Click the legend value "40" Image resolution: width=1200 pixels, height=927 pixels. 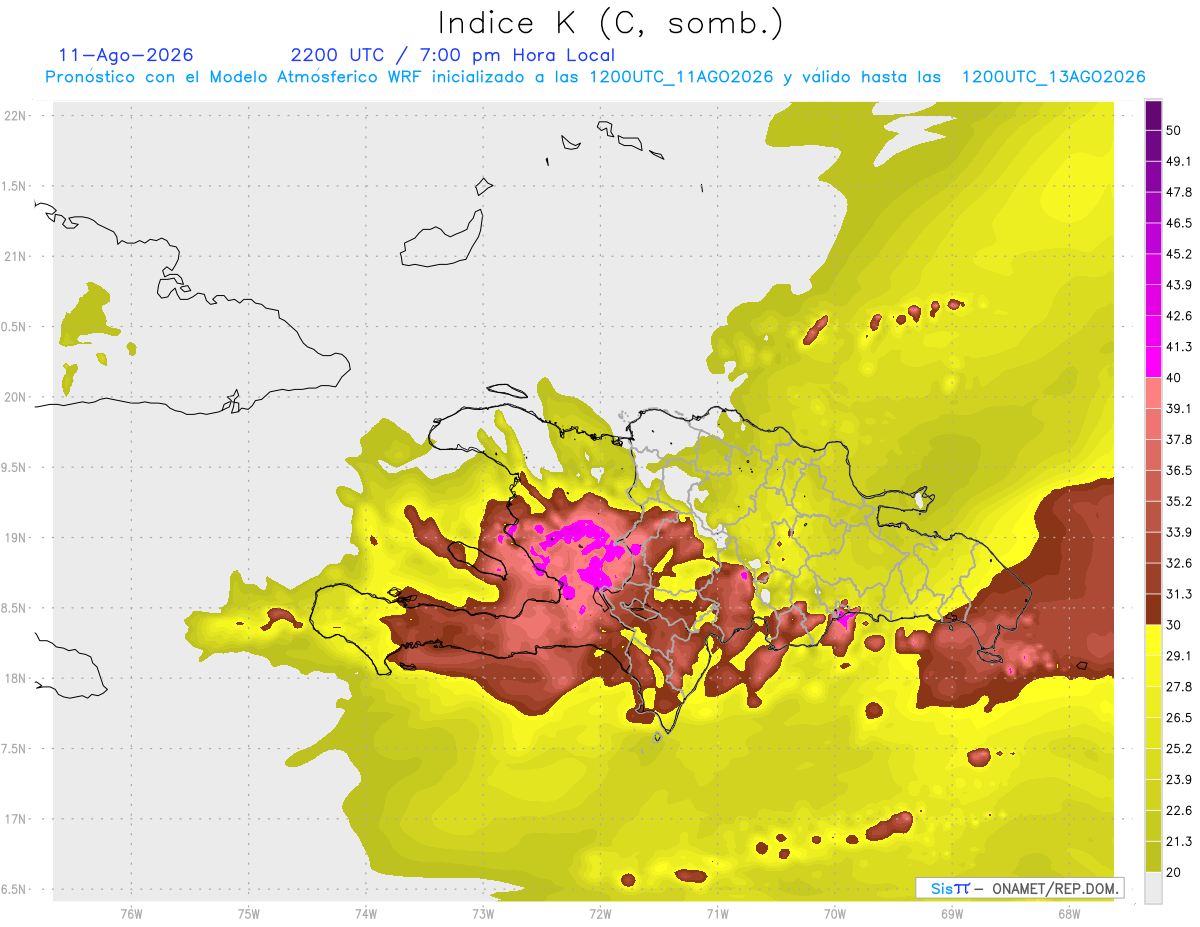(1175, 378)
